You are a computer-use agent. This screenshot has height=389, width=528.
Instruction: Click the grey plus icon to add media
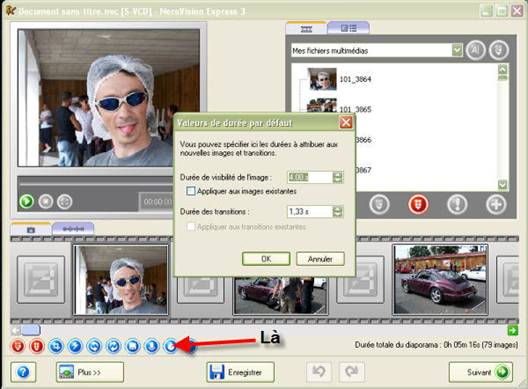[x=496, y=204]
